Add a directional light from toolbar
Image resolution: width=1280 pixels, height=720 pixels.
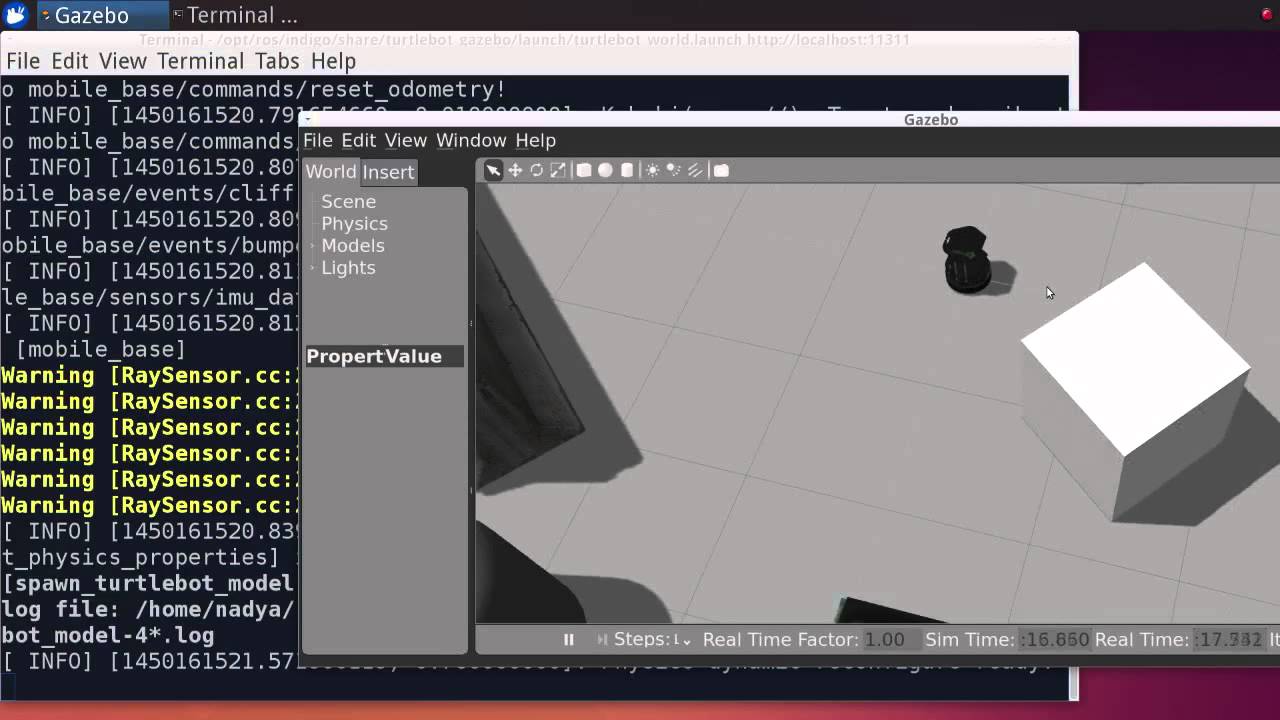695,170
